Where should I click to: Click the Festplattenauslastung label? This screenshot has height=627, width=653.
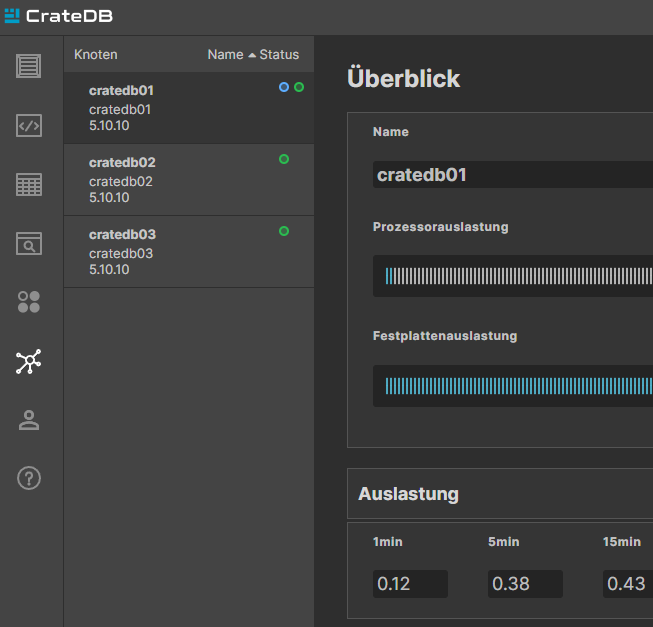[445, 336]
